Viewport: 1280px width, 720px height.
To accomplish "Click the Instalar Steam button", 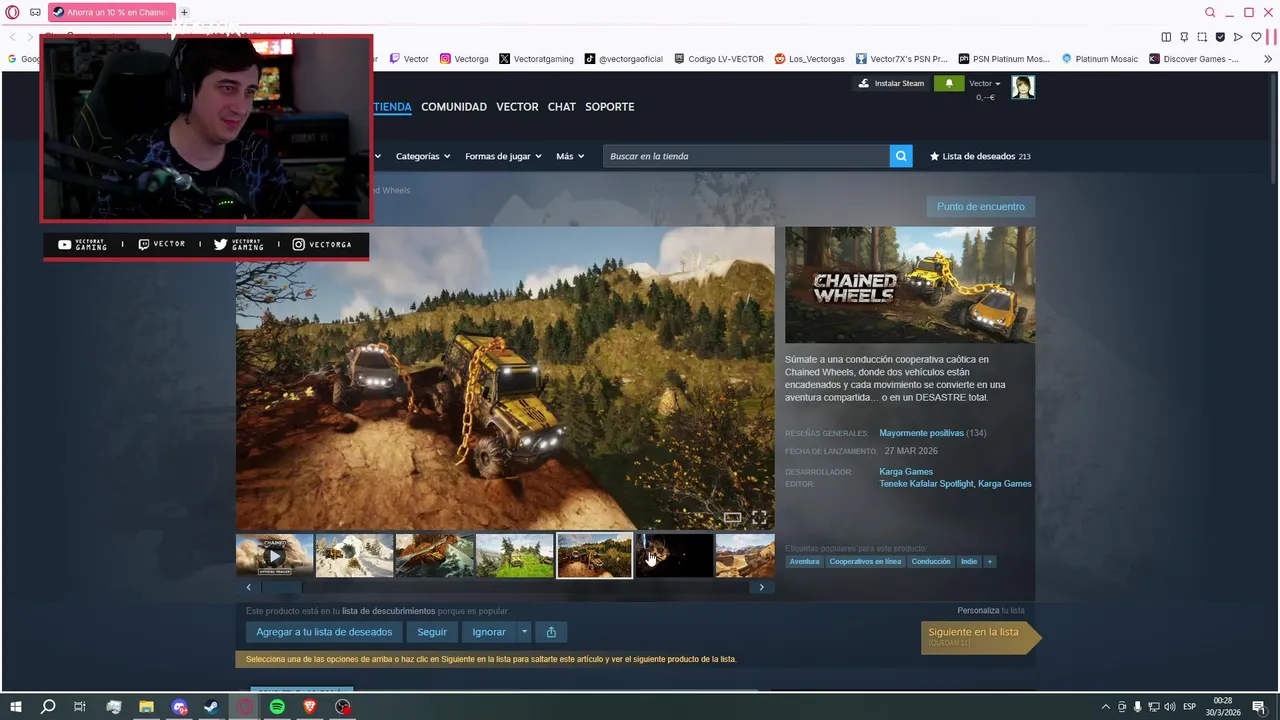I will [x=891, y=83].
